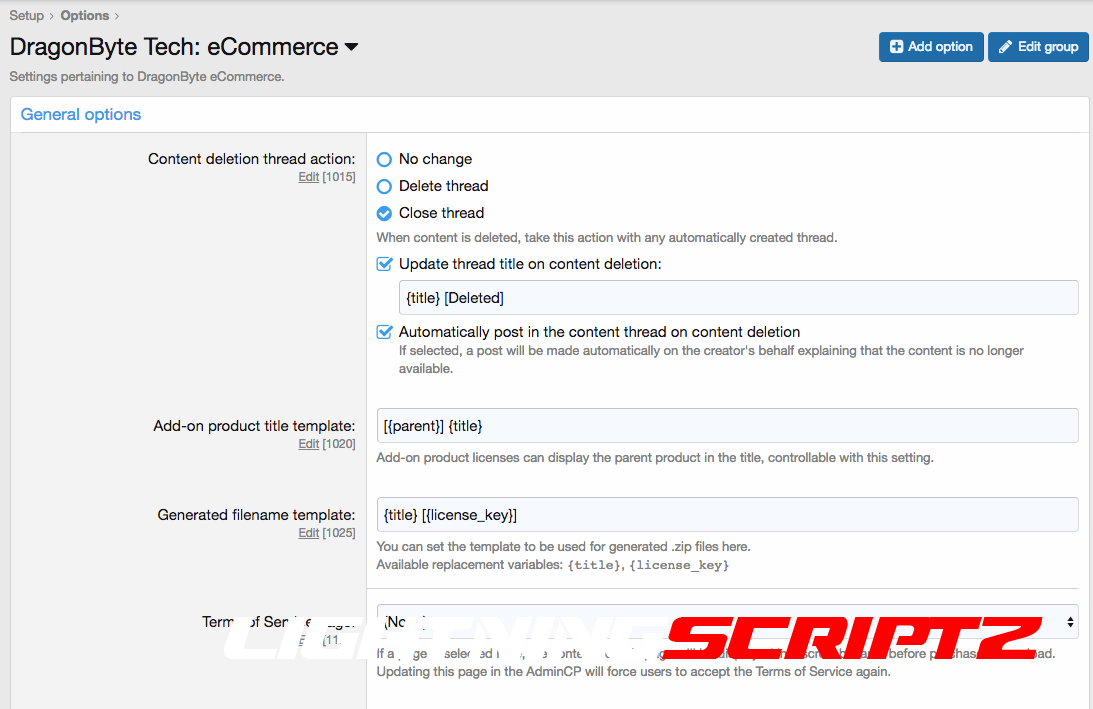Viewport: 1093px width, 709px height.
Task: Select the Delete thread radio option
Action: [384, 186]
